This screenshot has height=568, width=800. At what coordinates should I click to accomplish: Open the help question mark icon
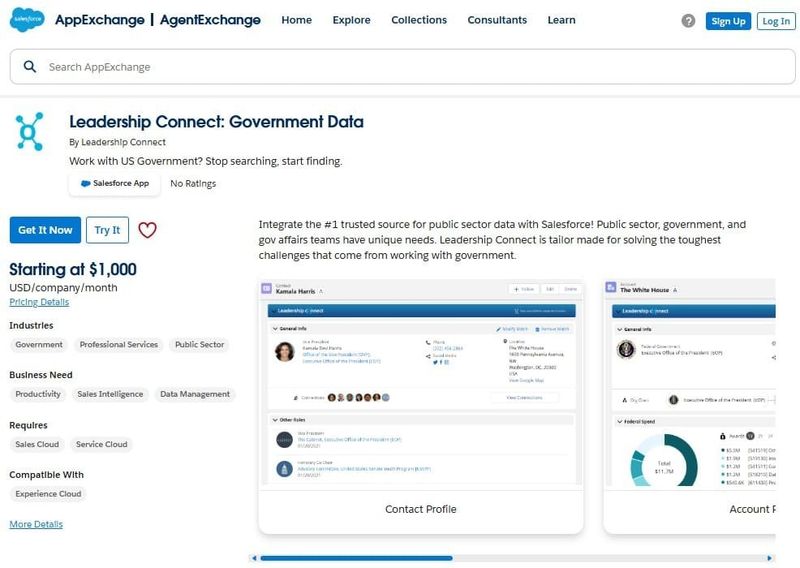pyautogui.click(x=688, y=21)
